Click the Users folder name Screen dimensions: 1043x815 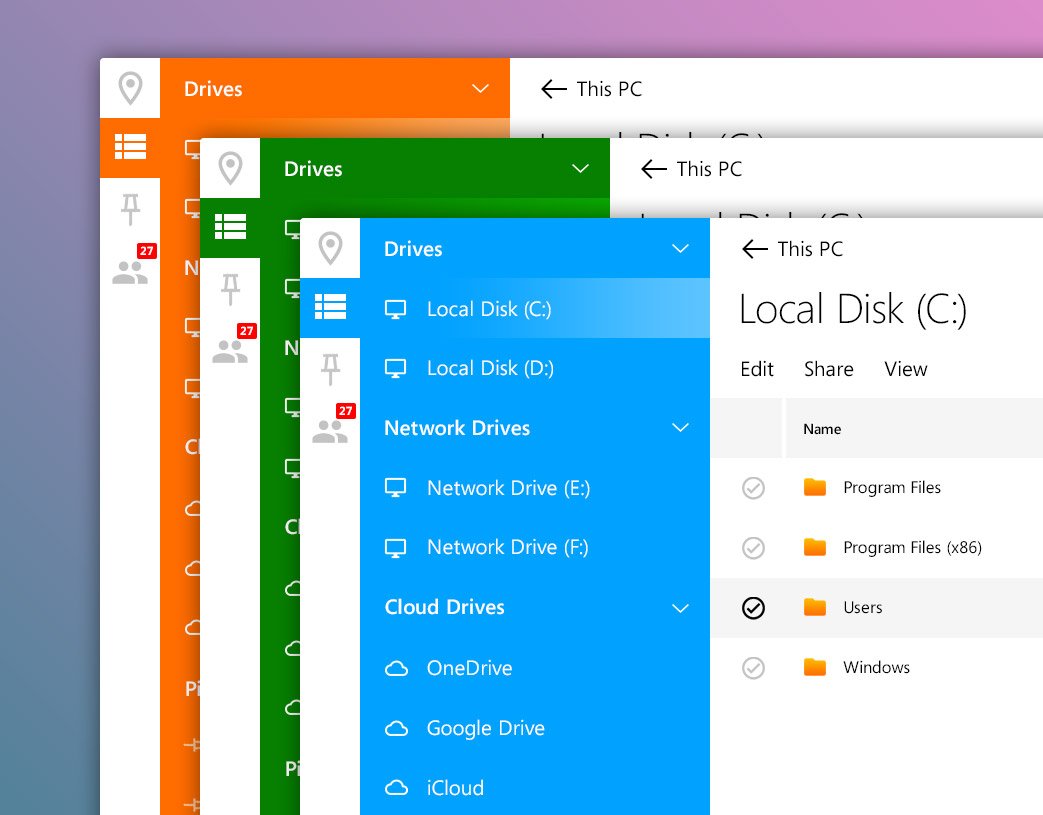tap(863, 607)
